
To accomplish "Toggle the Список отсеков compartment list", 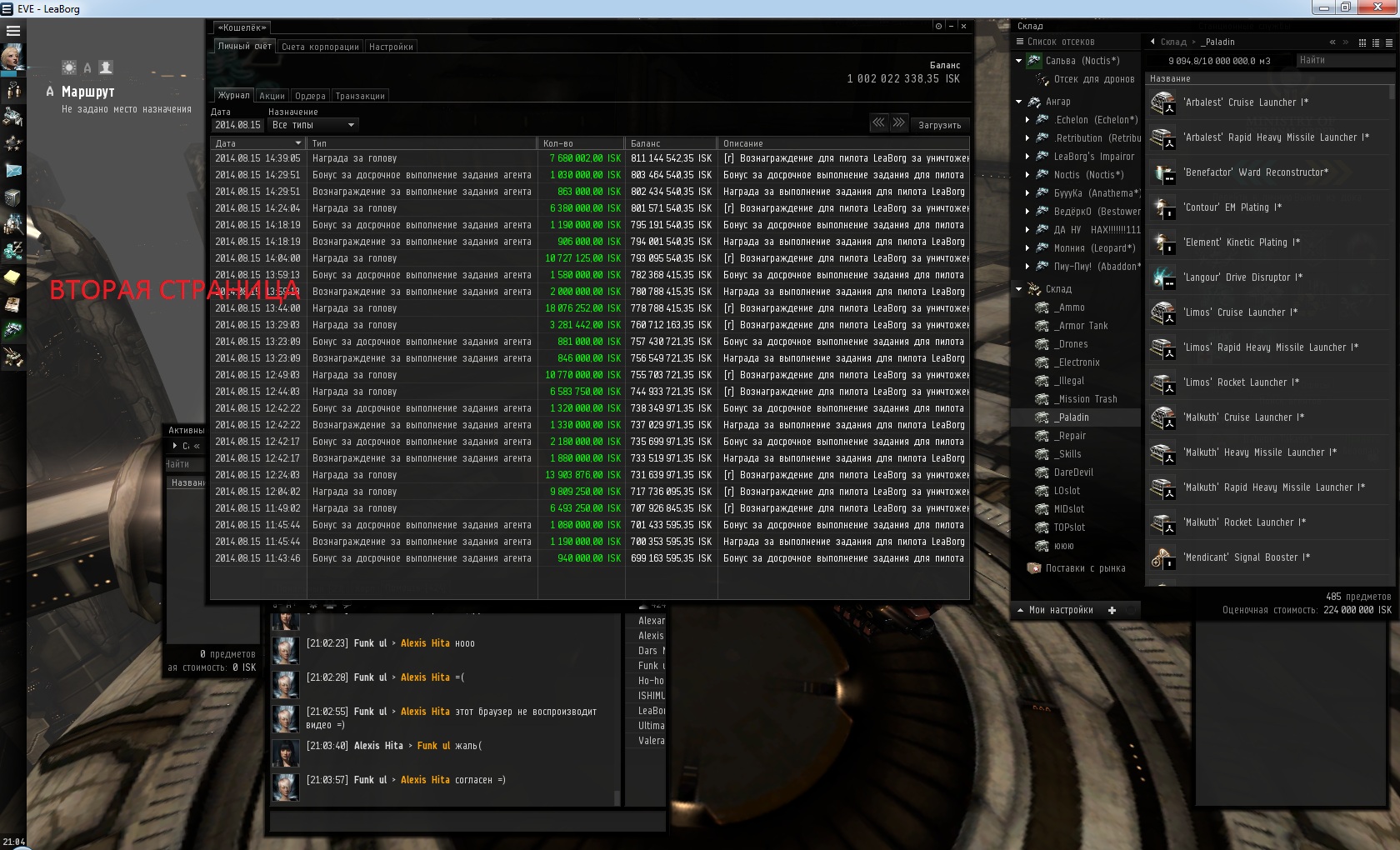I will [1055, 42].
